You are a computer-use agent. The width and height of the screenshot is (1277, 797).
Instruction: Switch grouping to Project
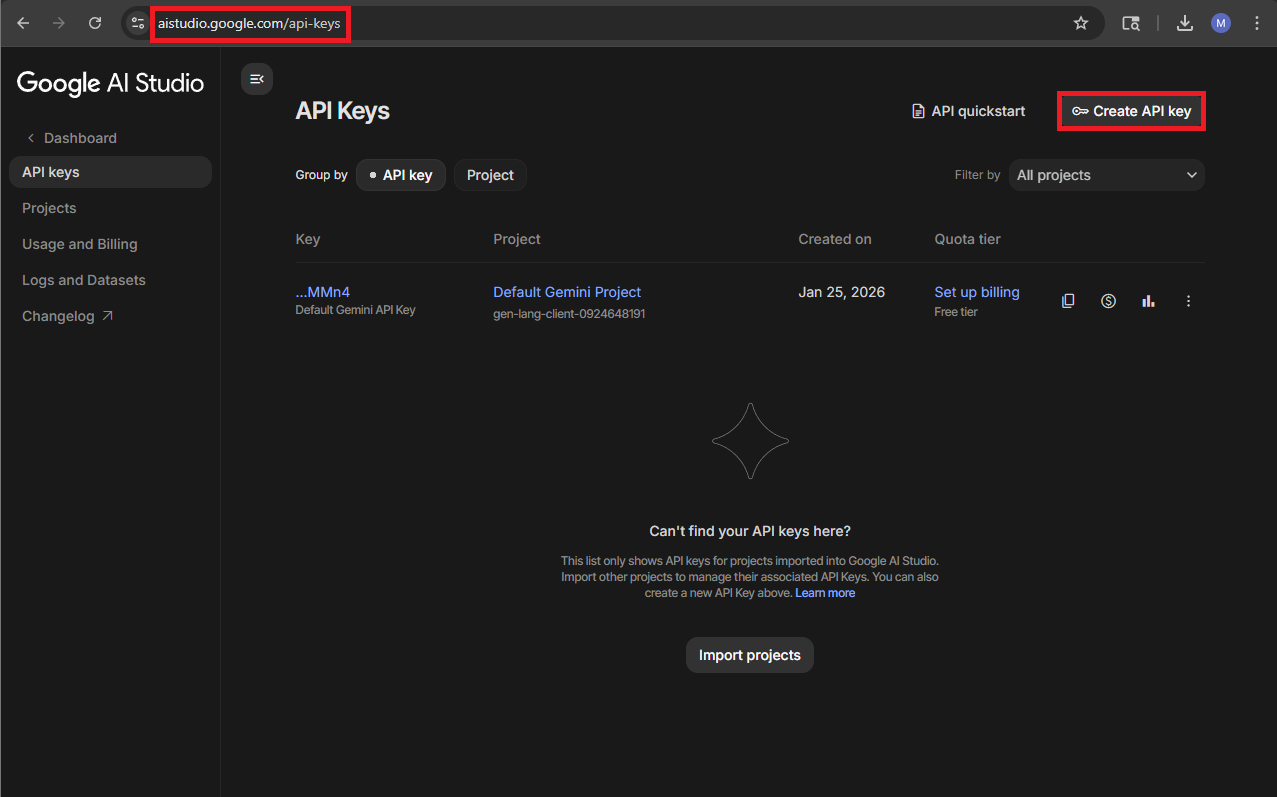(490, 175)
